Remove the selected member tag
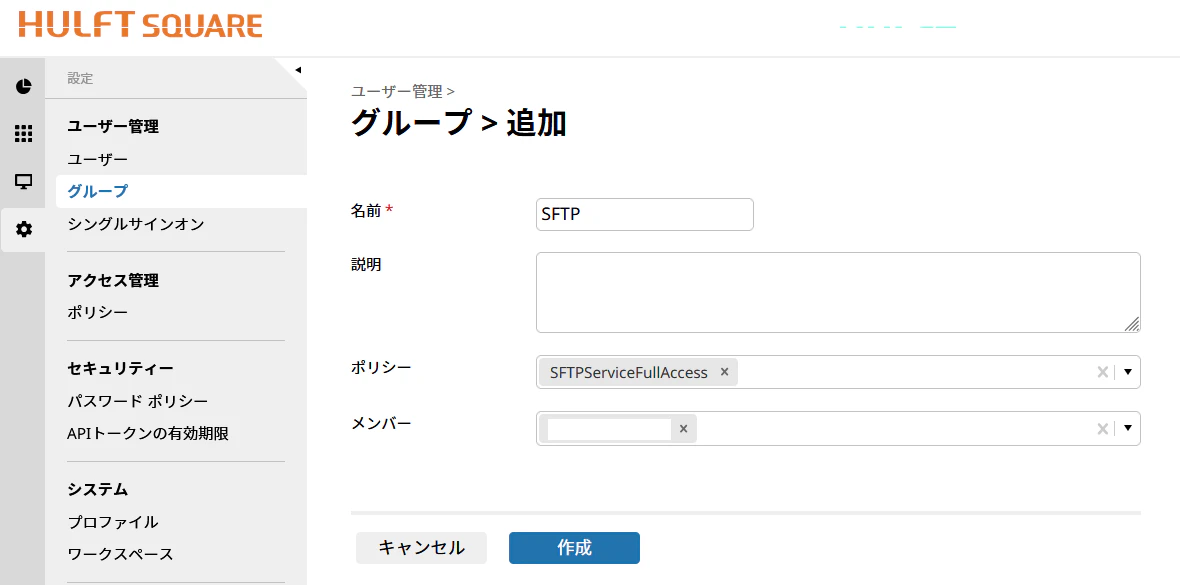The height and width of the screenshot is (585, 1180). tap(683, 428)
